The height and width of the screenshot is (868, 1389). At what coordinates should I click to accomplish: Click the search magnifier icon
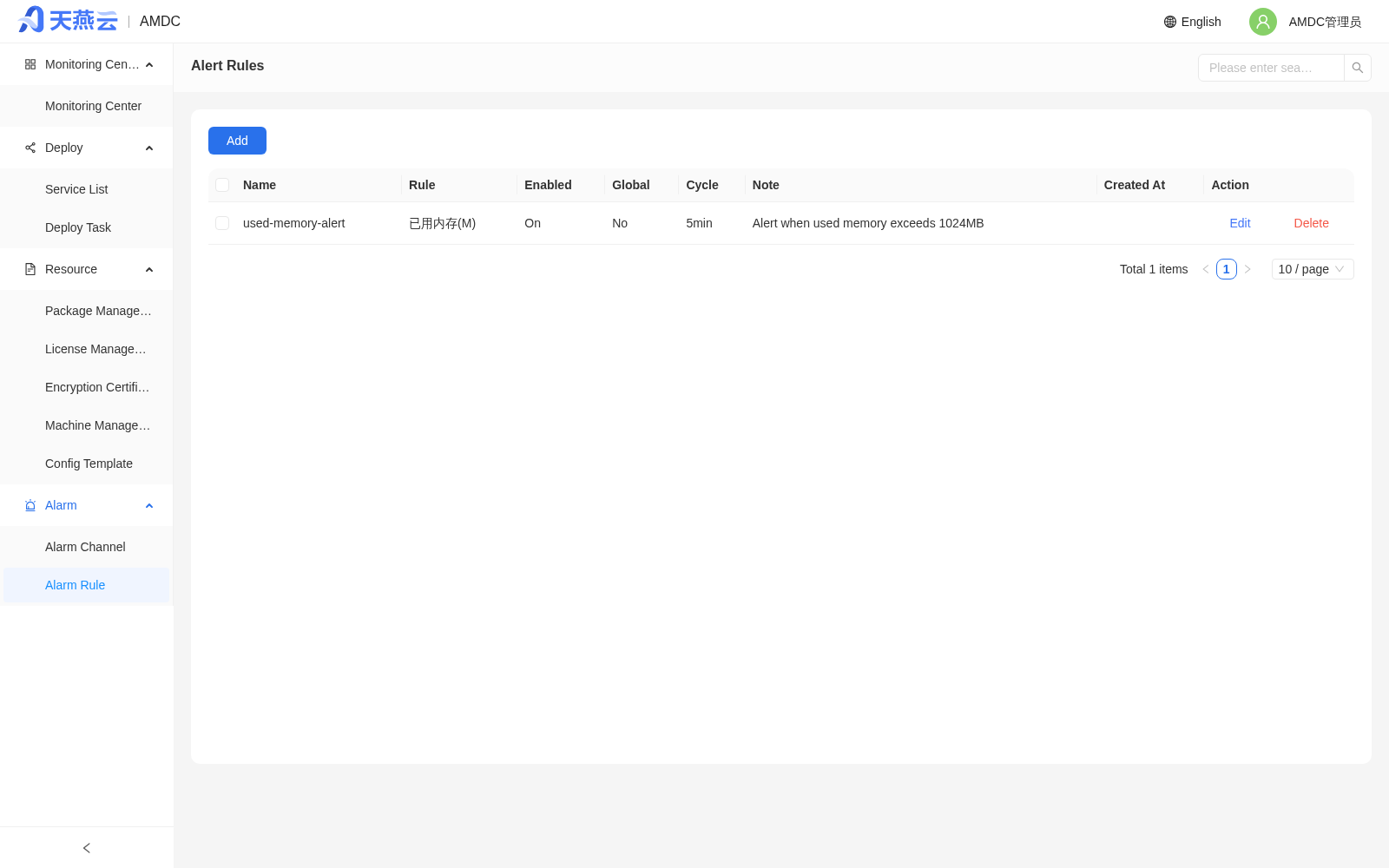[1358, 68]
